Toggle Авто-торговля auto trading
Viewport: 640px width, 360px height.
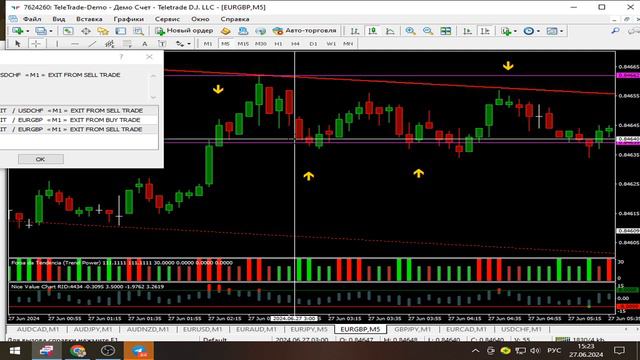[304, 31]
